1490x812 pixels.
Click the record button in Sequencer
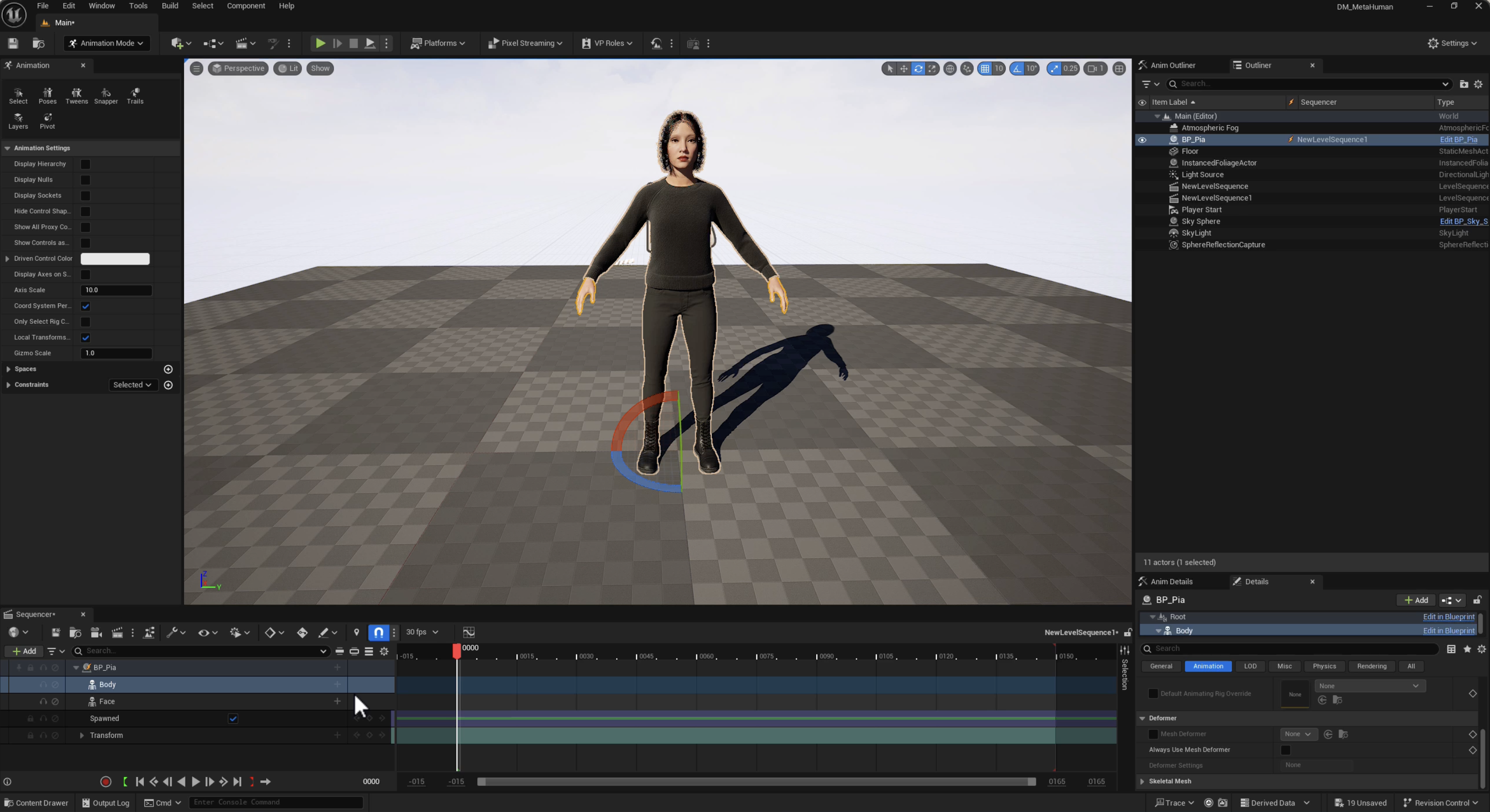coord(105,781)
